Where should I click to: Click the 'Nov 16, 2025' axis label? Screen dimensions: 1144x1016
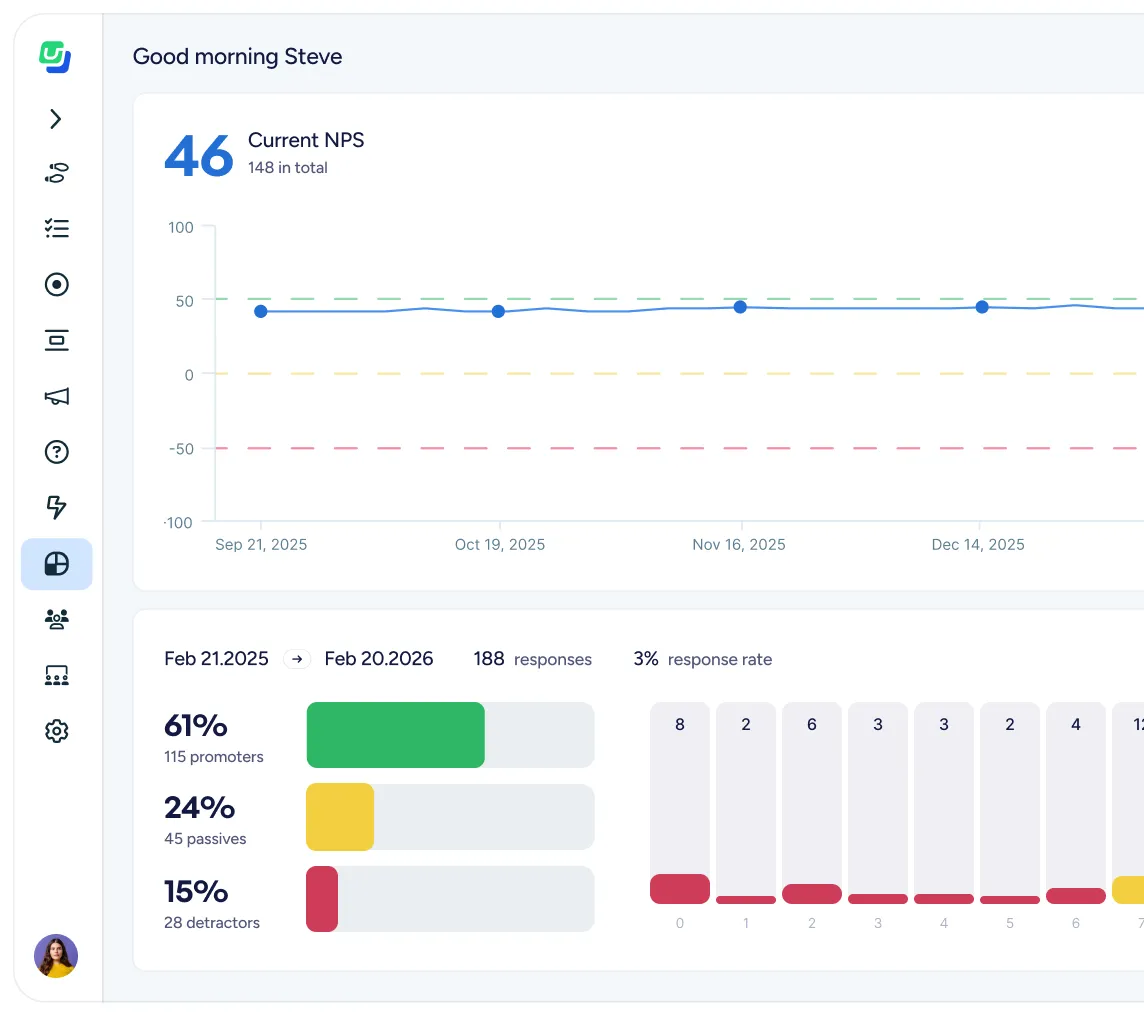click(x=738, y=545)
